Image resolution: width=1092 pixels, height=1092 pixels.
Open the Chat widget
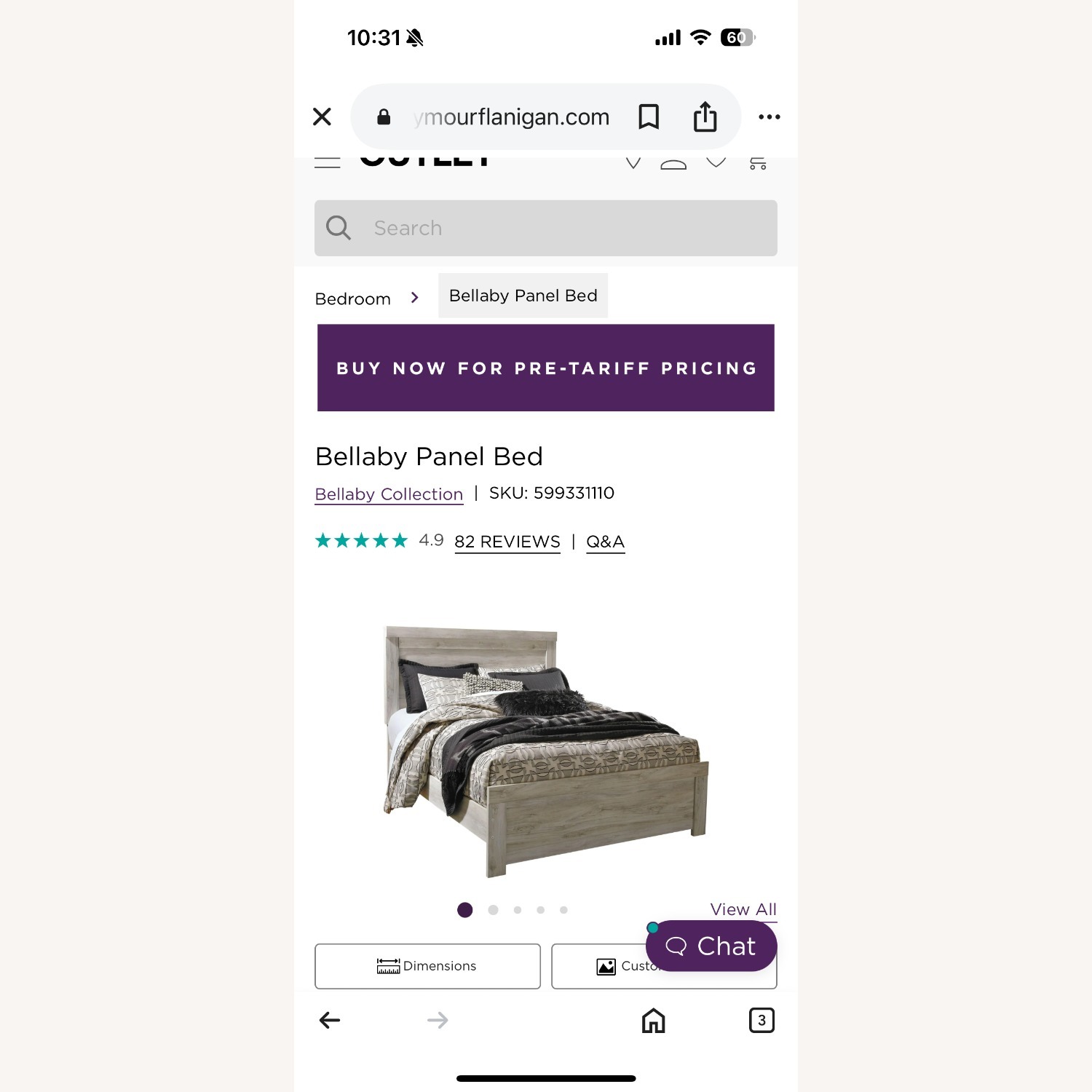pyautogui.click(x=711, y=946)
